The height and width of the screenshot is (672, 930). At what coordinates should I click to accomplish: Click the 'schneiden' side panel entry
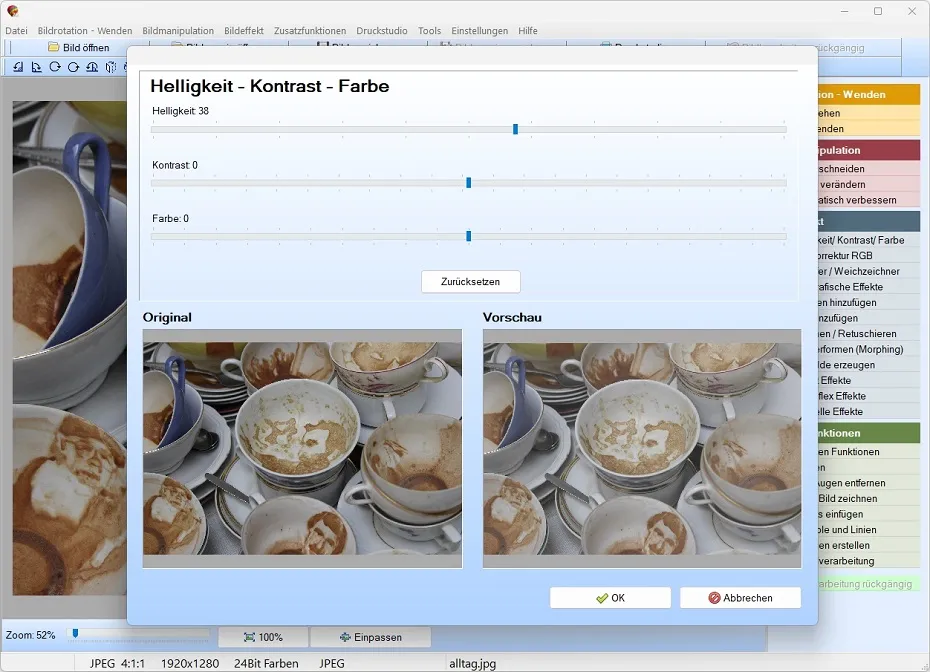tap(869, 169)
